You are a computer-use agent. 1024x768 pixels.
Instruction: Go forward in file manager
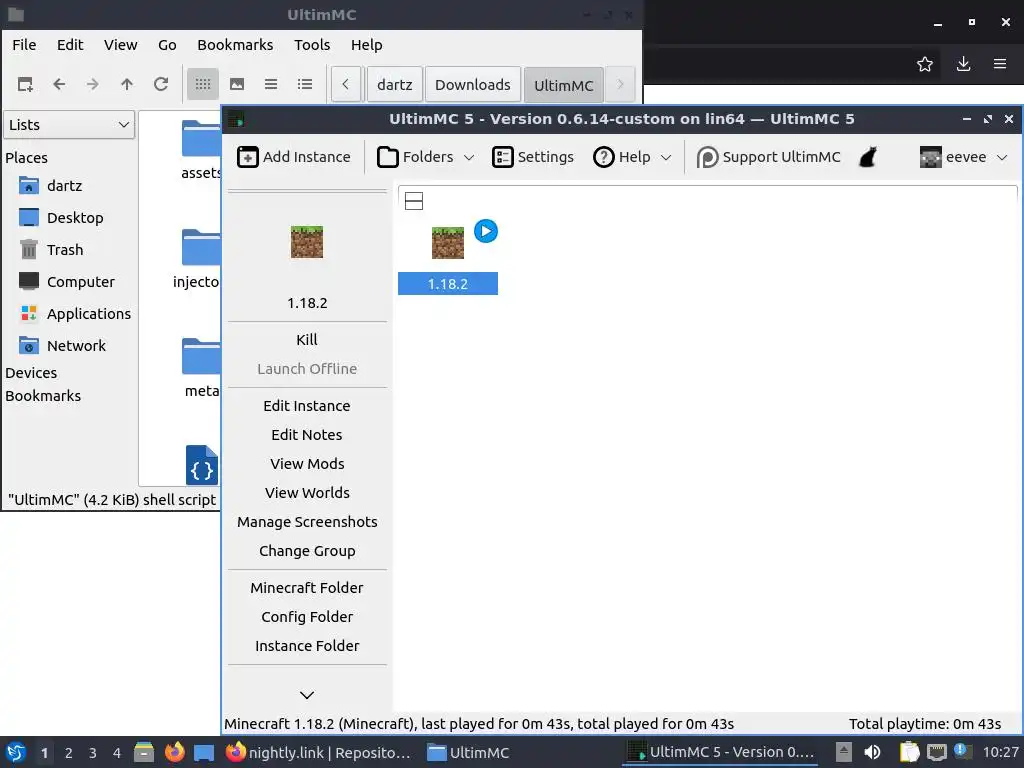[93, 84]
